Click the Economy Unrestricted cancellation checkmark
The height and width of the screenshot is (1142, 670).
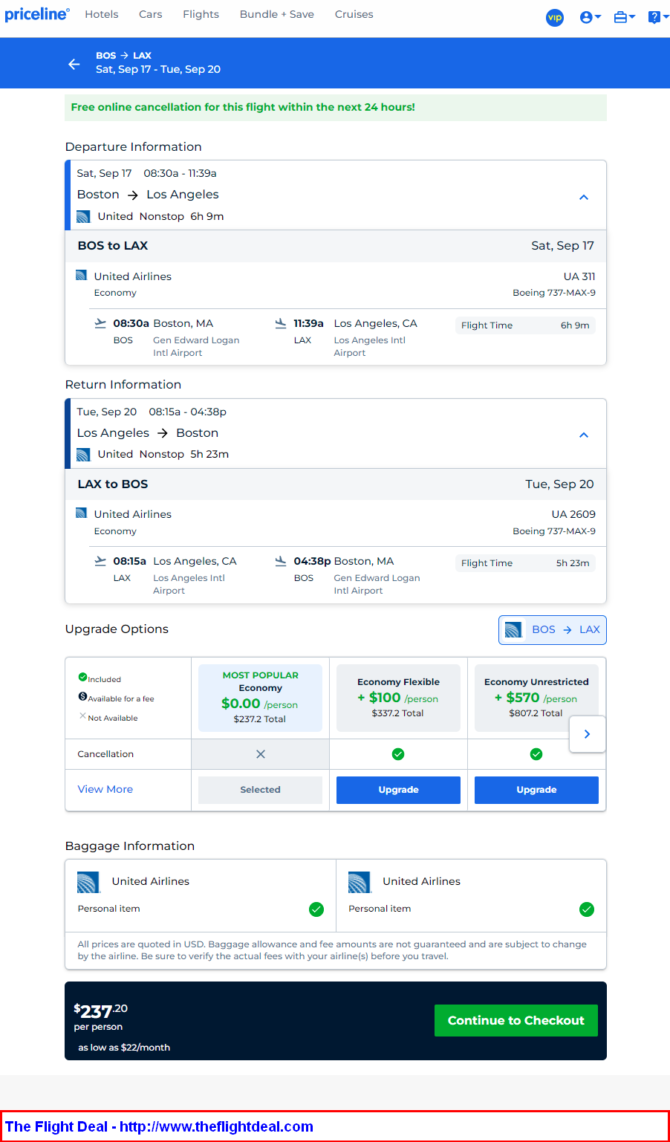(536, 755)
